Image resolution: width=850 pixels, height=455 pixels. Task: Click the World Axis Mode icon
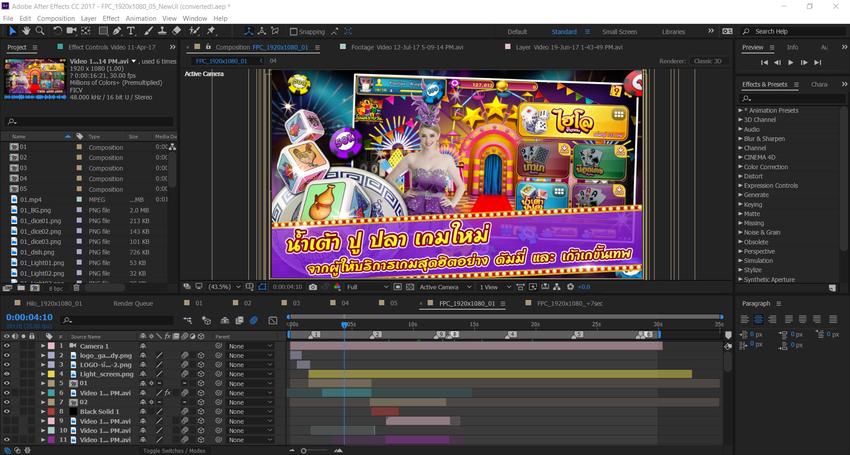click(x=262, y=31)
